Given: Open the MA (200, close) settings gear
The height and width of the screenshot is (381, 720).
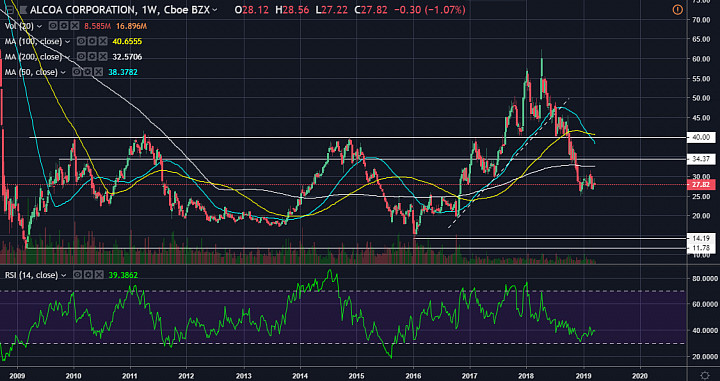Looking at the screenshot, I should (92, 57).
